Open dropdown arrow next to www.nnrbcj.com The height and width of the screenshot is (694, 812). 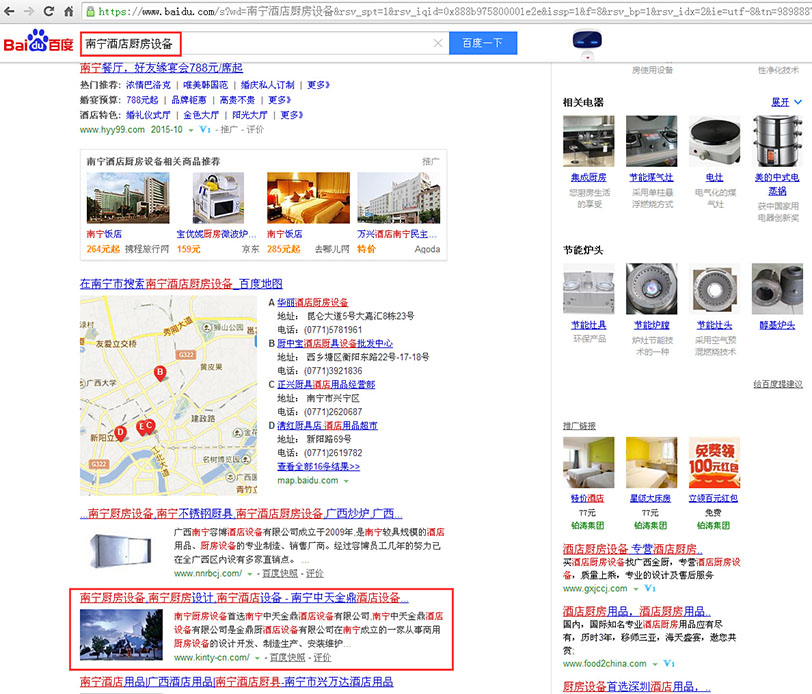250,574
